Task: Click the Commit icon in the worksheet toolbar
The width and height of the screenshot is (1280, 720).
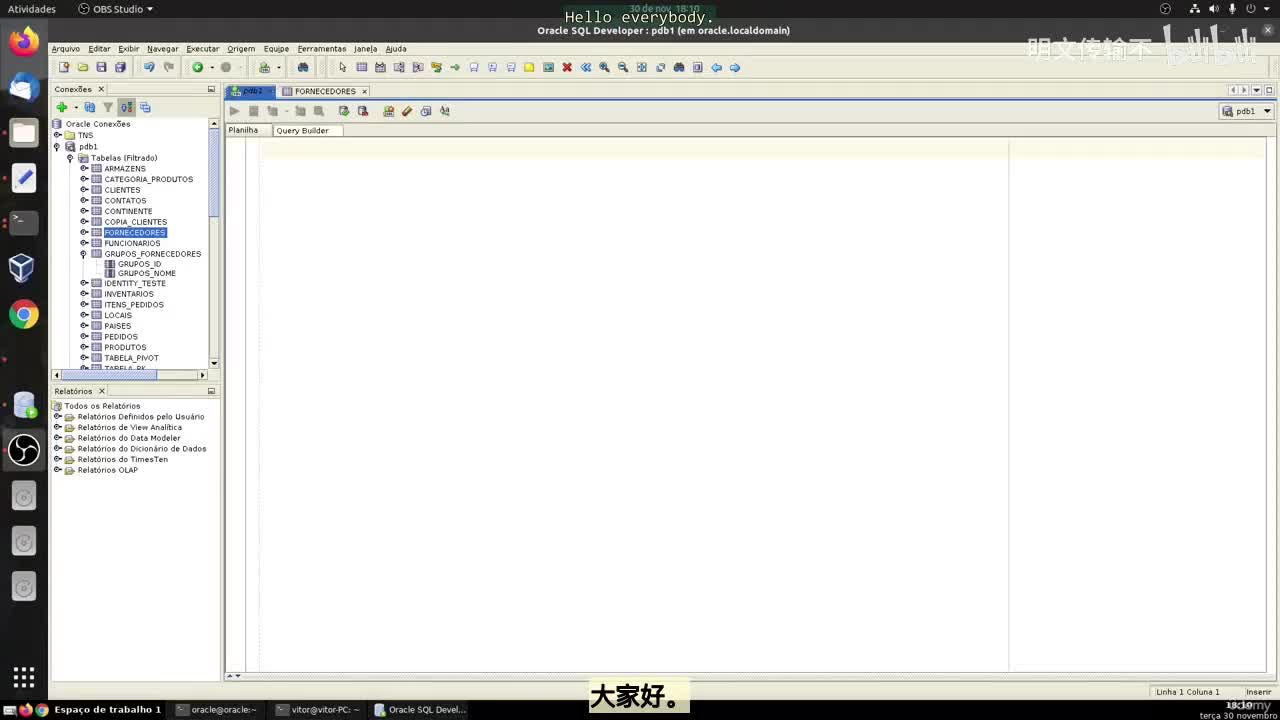Action: 344,111
